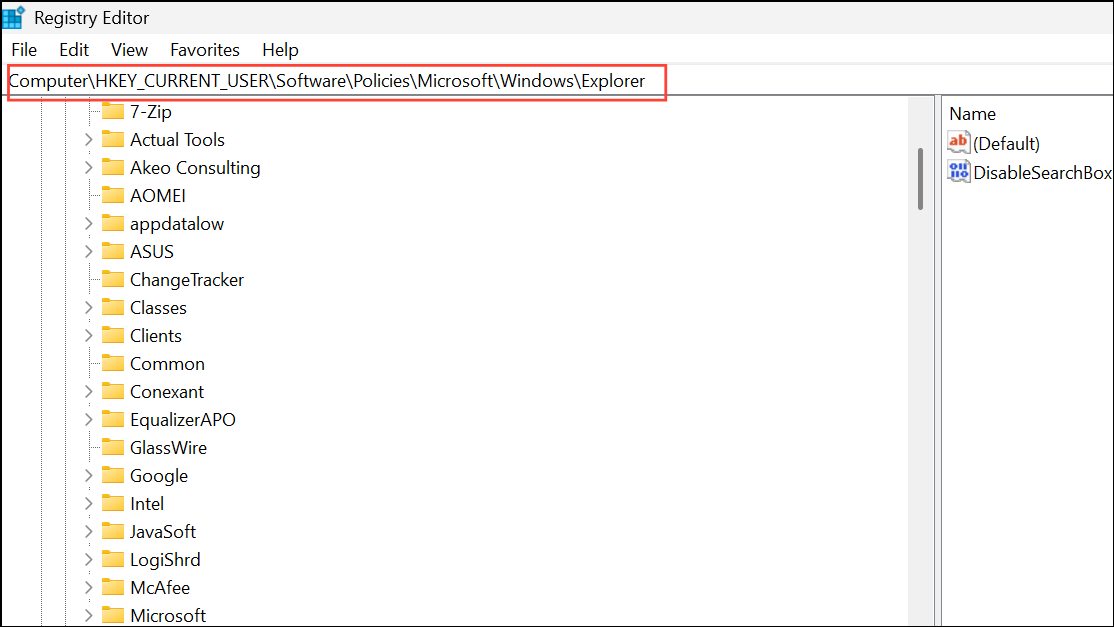1114x627 pixels.
Task: Expand the Classes key
Action: (89, 307)
